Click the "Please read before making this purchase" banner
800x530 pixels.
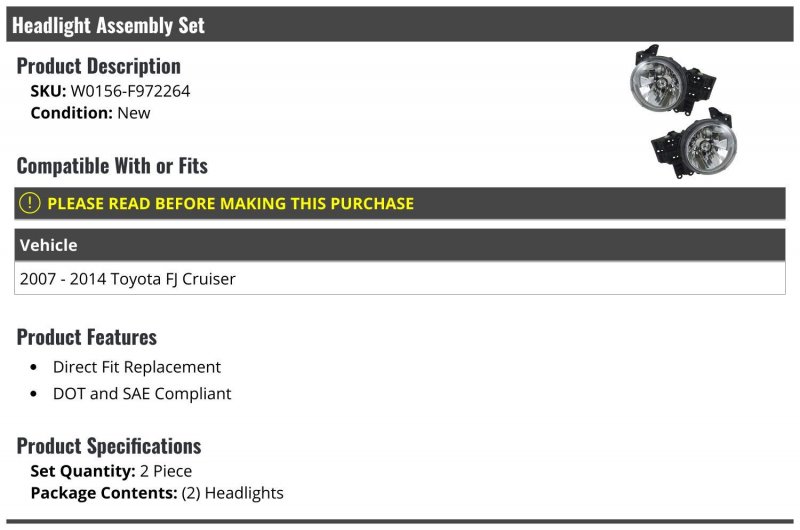pos(230,203)
